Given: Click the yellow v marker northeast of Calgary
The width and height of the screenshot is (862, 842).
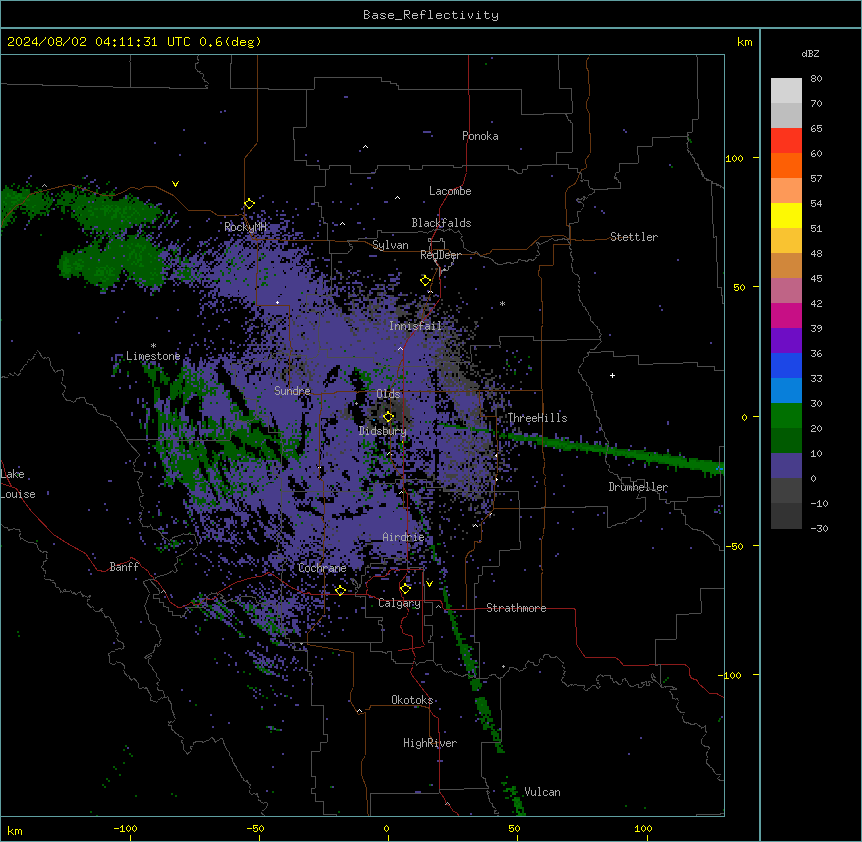Looking at the screenshot, I should [x=429, y=584].
